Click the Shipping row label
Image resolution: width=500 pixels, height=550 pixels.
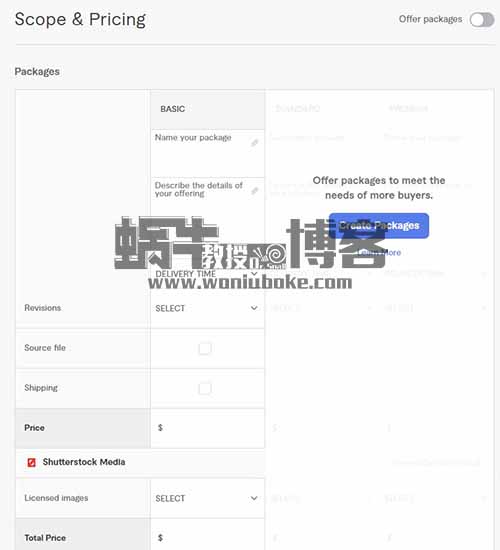(41, 388)
